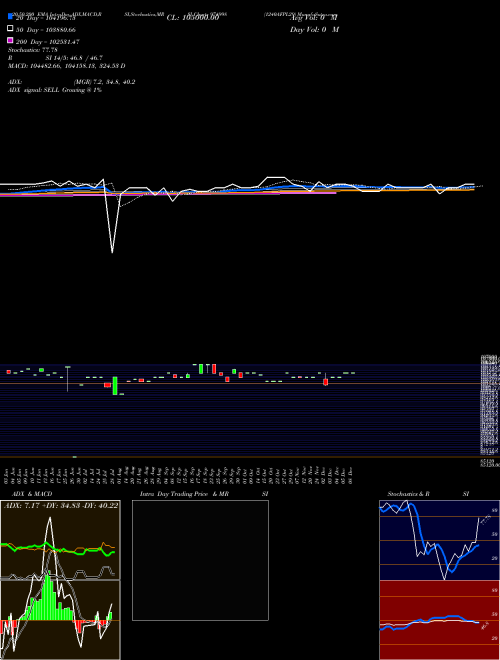
Task: Click the Stochastics & R SI panel title
Action: click(x=428, y=494)
